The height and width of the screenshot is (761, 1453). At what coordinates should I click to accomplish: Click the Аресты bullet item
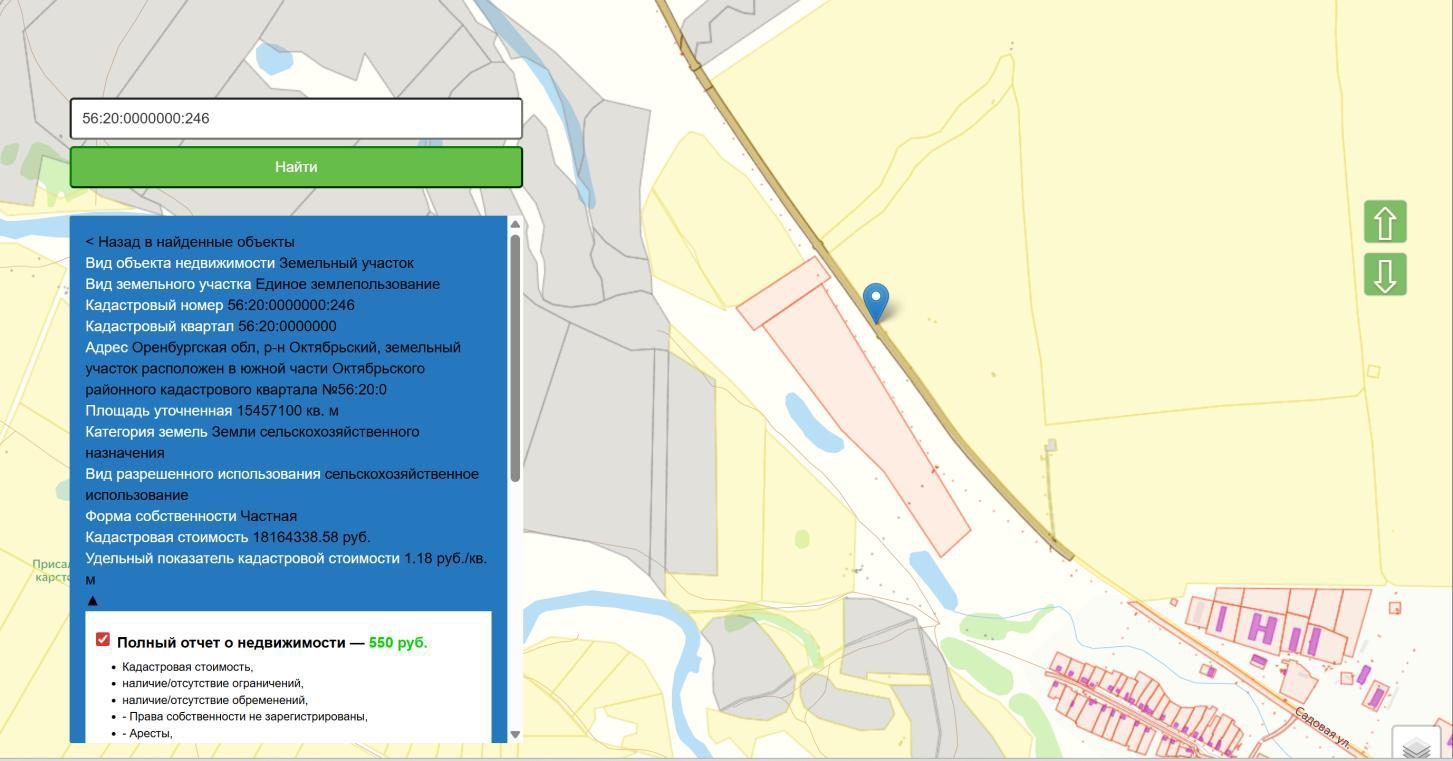147,733
